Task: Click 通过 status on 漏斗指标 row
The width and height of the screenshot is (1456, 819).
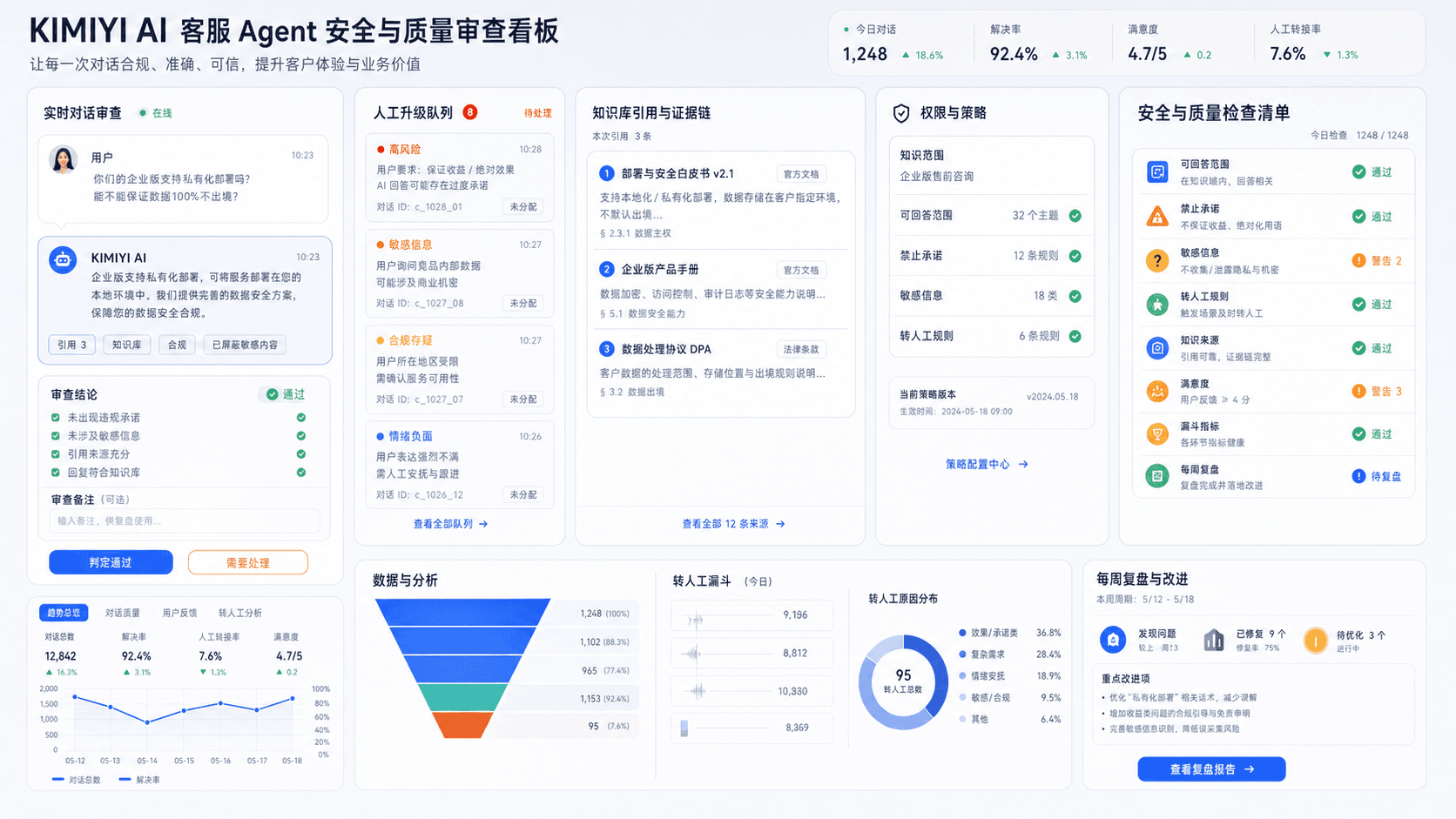Action: [1372, 433]
